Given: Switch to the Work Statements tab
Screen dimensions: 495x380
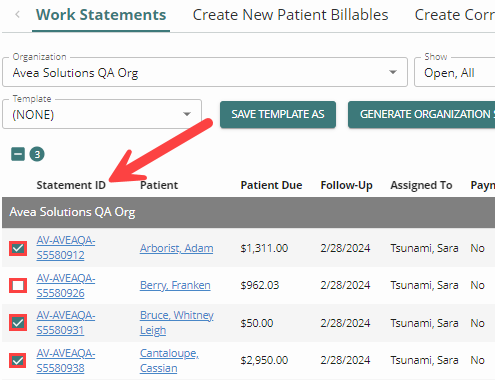Looking at the screenshot, I should 101,15.
